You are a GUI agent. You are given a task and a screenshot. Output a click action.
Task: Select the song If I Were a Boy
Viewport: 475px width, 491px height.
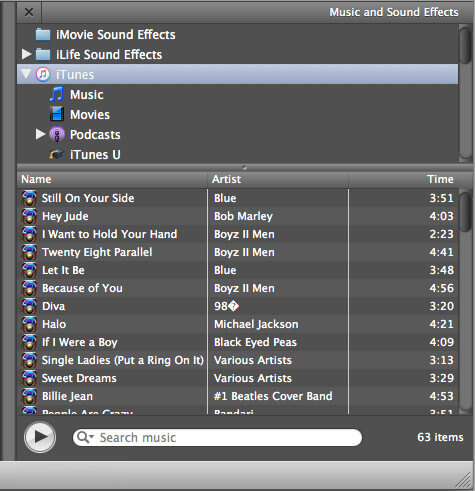[80, 342]
